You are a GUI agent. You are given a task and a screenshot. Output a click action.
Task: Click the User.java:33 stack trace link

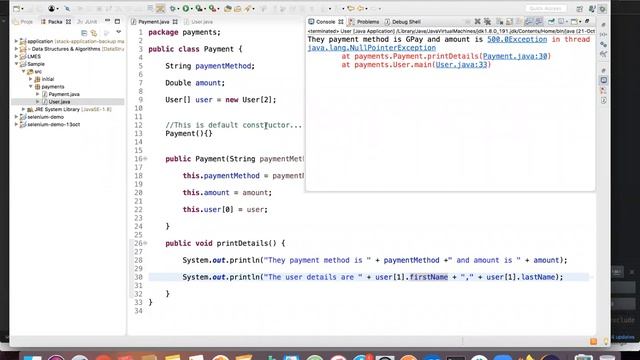[x=461, y=64]
